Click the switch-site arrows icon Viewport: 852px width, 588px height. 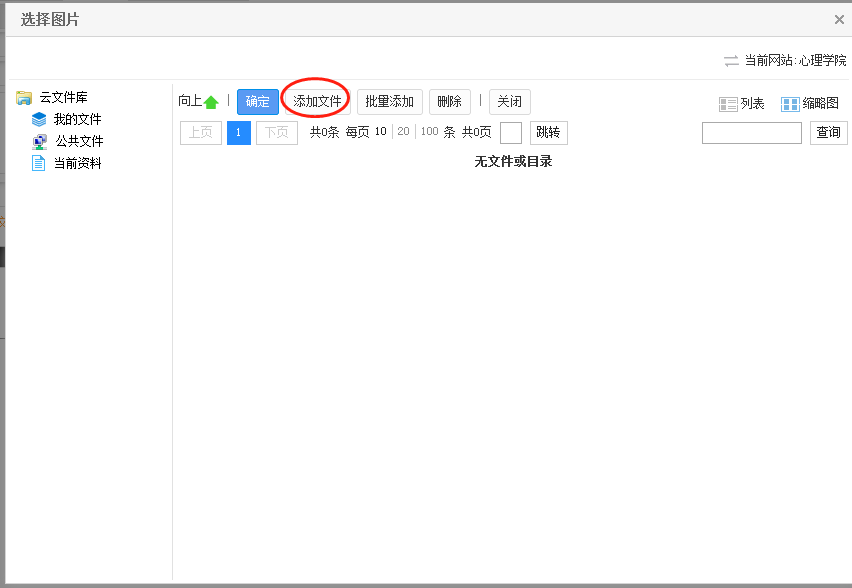[x=731, y=61]
